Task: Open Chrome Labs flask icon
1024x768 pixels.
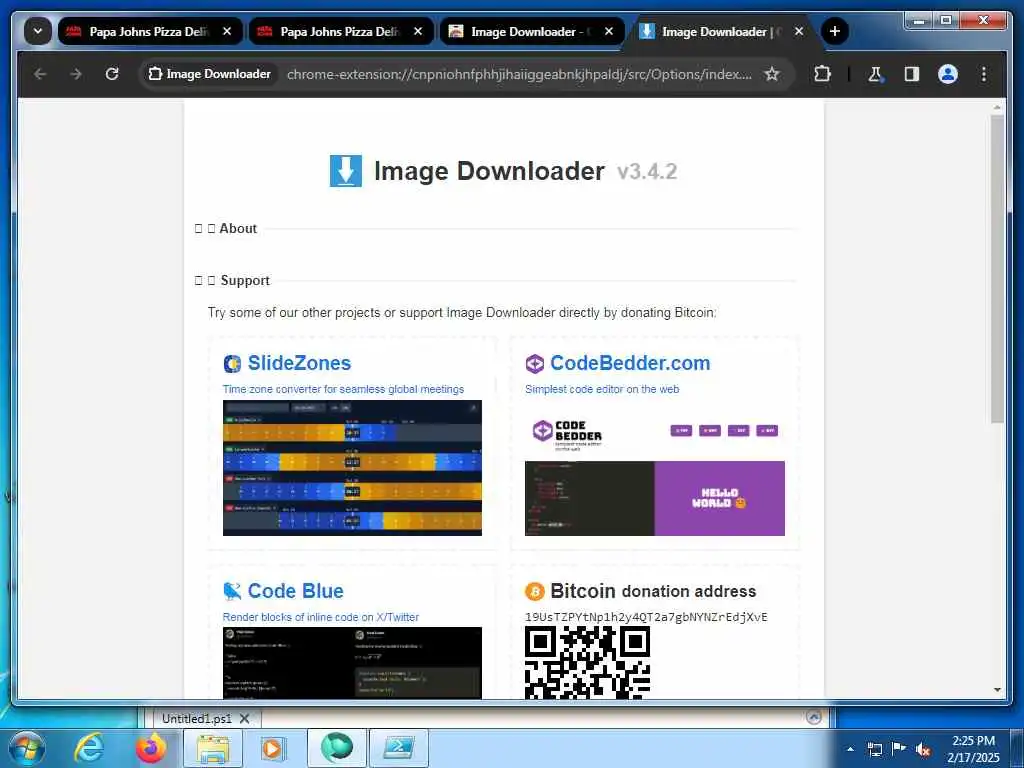Action: [875, 74]
